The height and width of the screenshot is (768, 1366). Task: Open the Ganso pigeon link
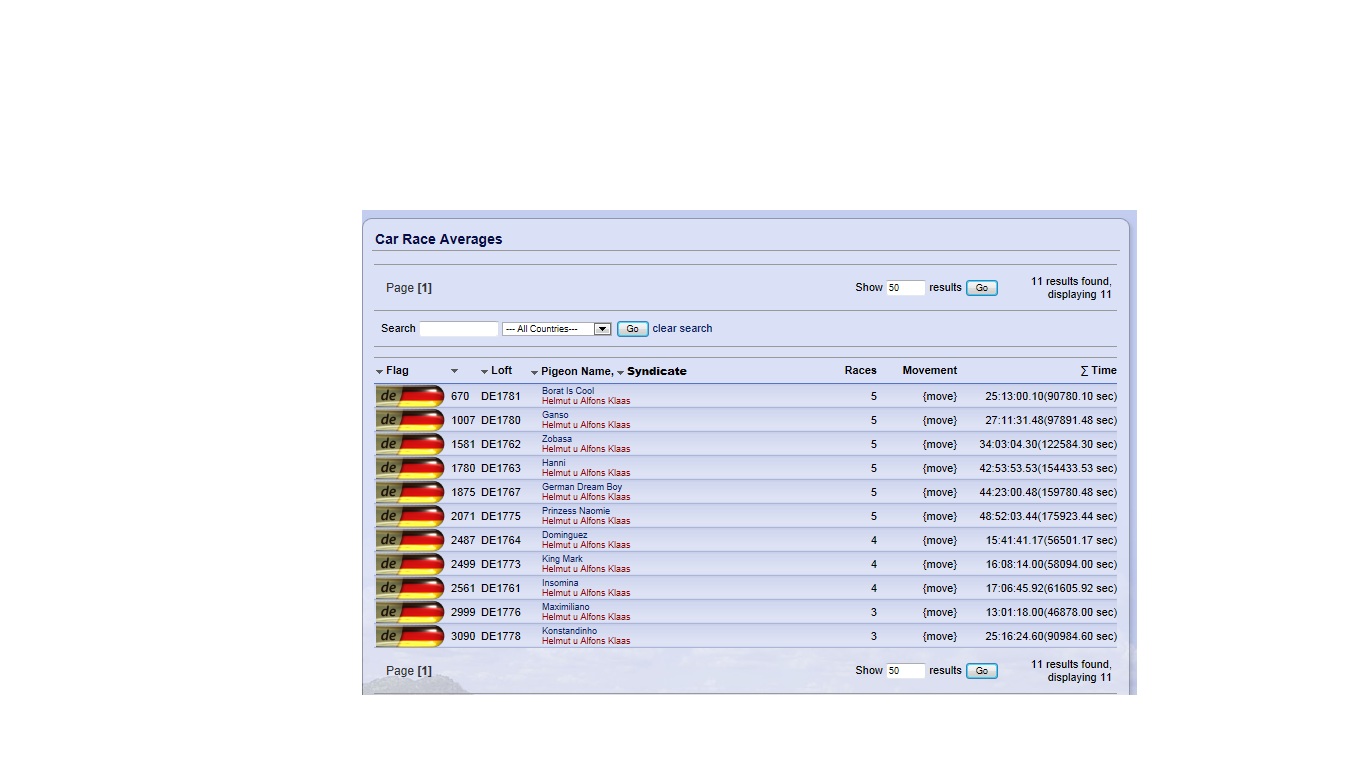(x=555, y=415)
